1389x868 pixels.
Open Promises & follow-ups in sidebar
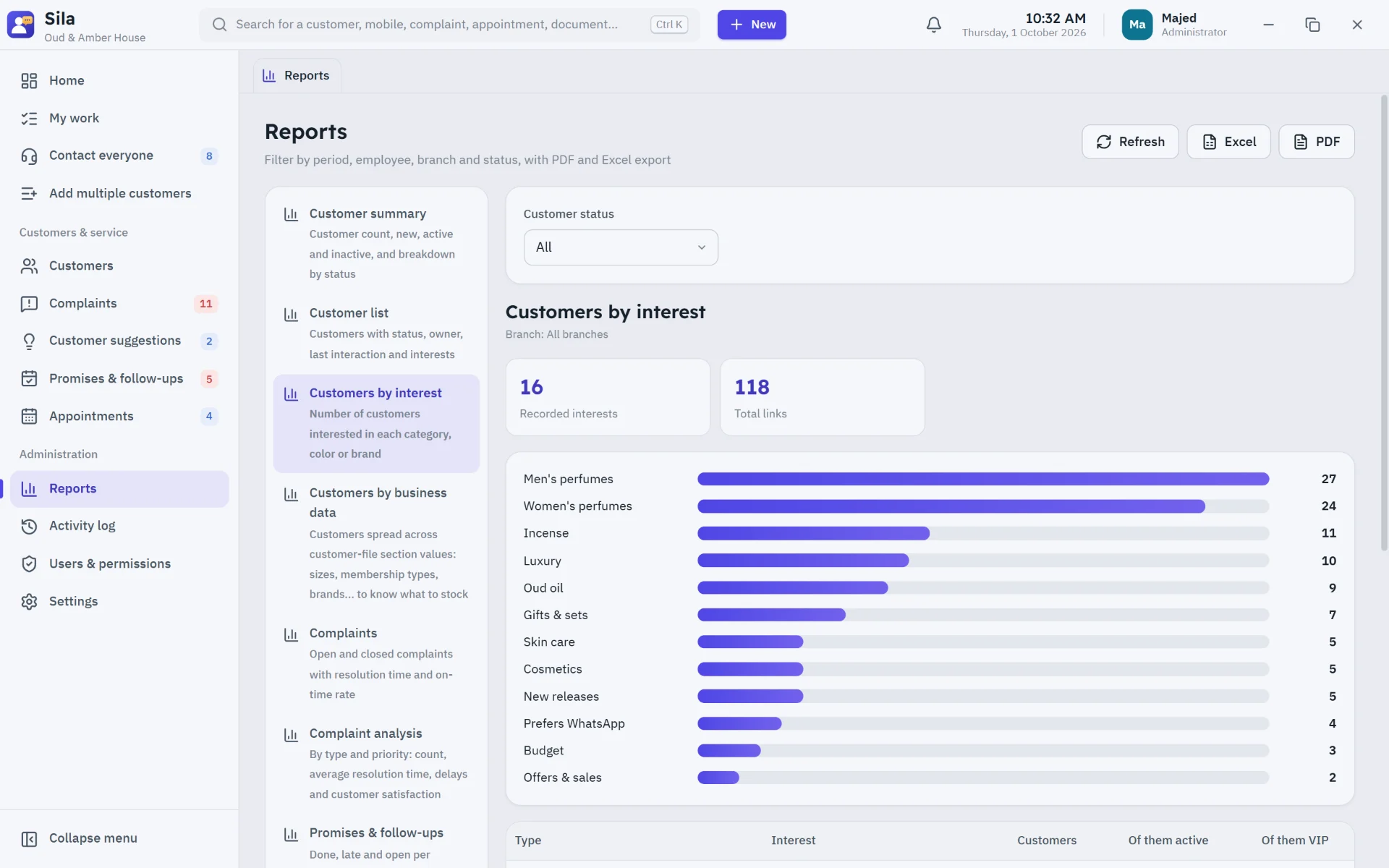click(119, 378)
